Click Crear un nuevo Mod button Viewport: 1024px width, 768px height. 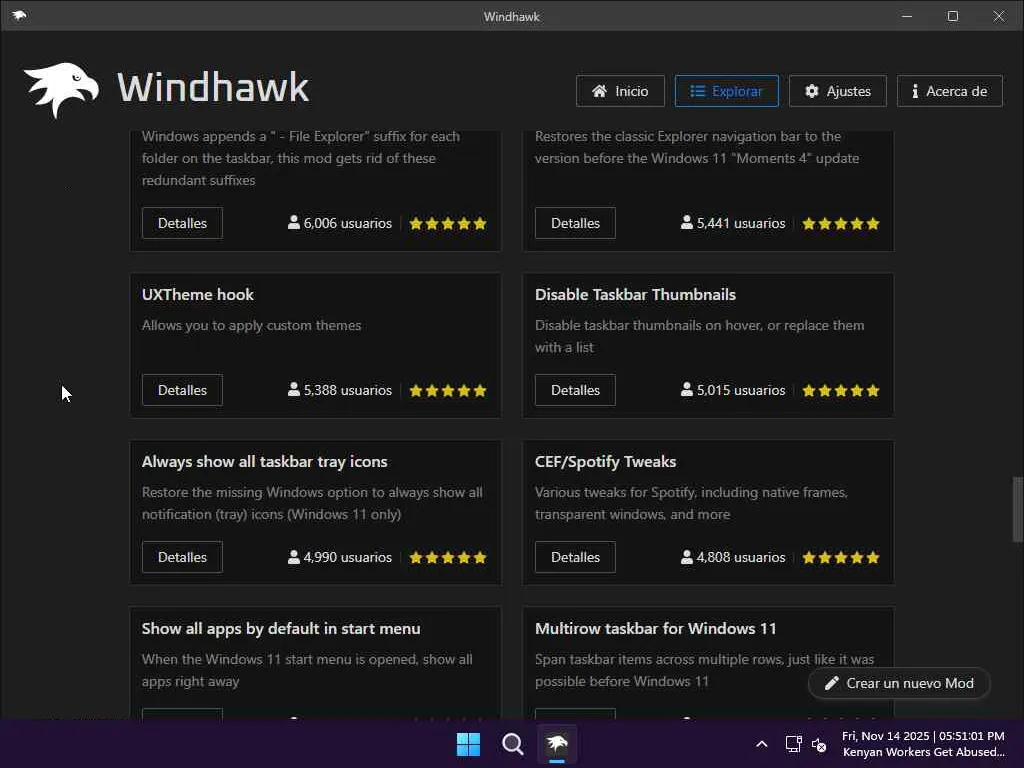[x=899, y=683]
